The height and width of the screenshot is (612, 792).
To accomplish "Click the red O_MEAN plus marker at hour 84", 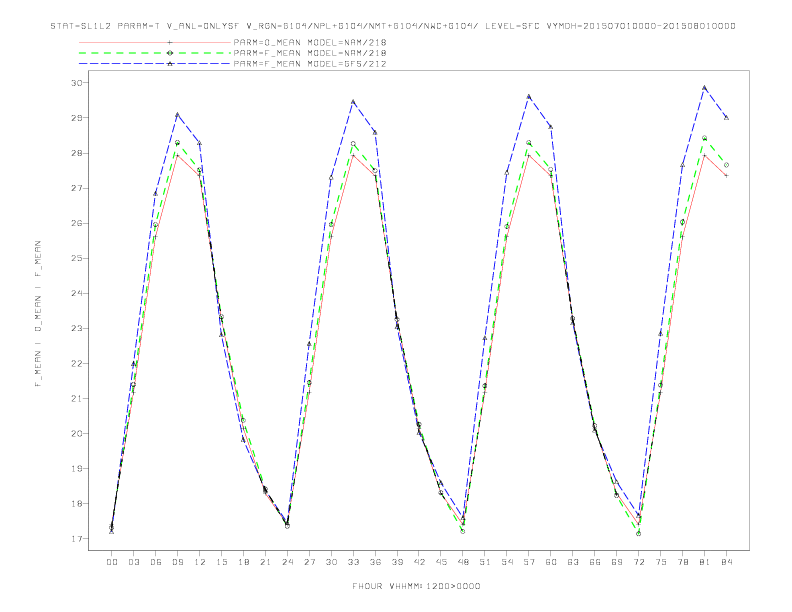I will coord(726,176).
